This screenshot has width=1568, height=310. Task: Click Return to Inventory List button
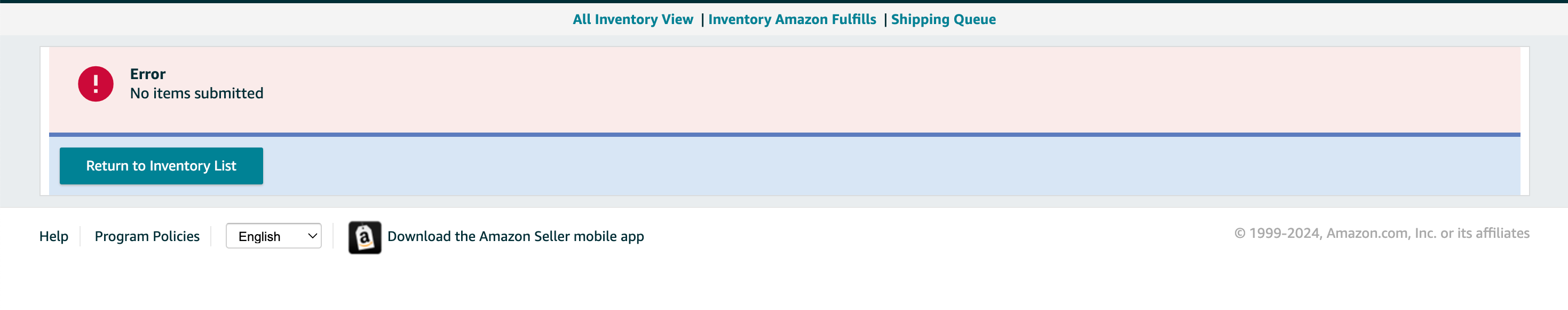pyautogui.click(x=161, y=166)
